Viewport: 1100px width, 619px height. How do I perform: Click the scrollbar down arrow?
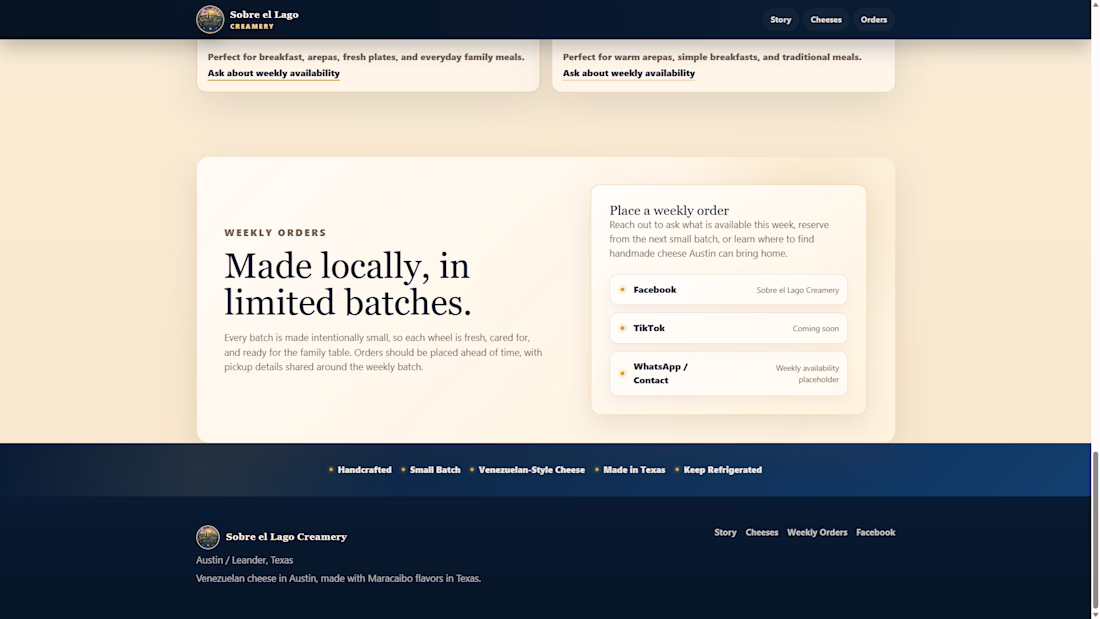point(1095,614)
